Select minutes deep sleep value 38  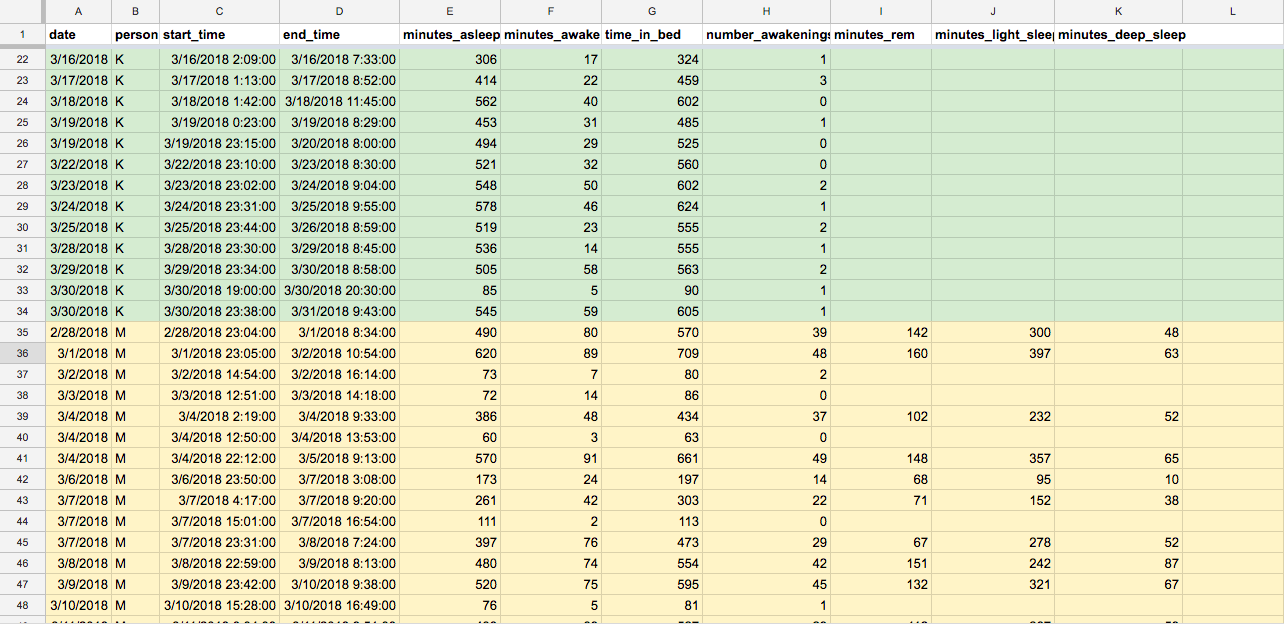click(1118, 500)
